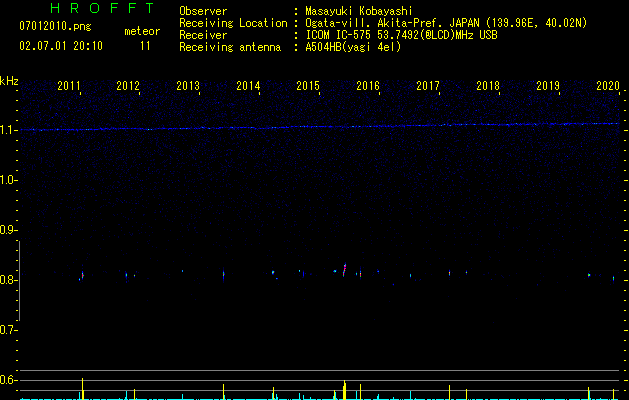Click the 'Receiving Location' label
This screenshot has width=629, height=400.
pyautogui.click(x=233, y=23)
